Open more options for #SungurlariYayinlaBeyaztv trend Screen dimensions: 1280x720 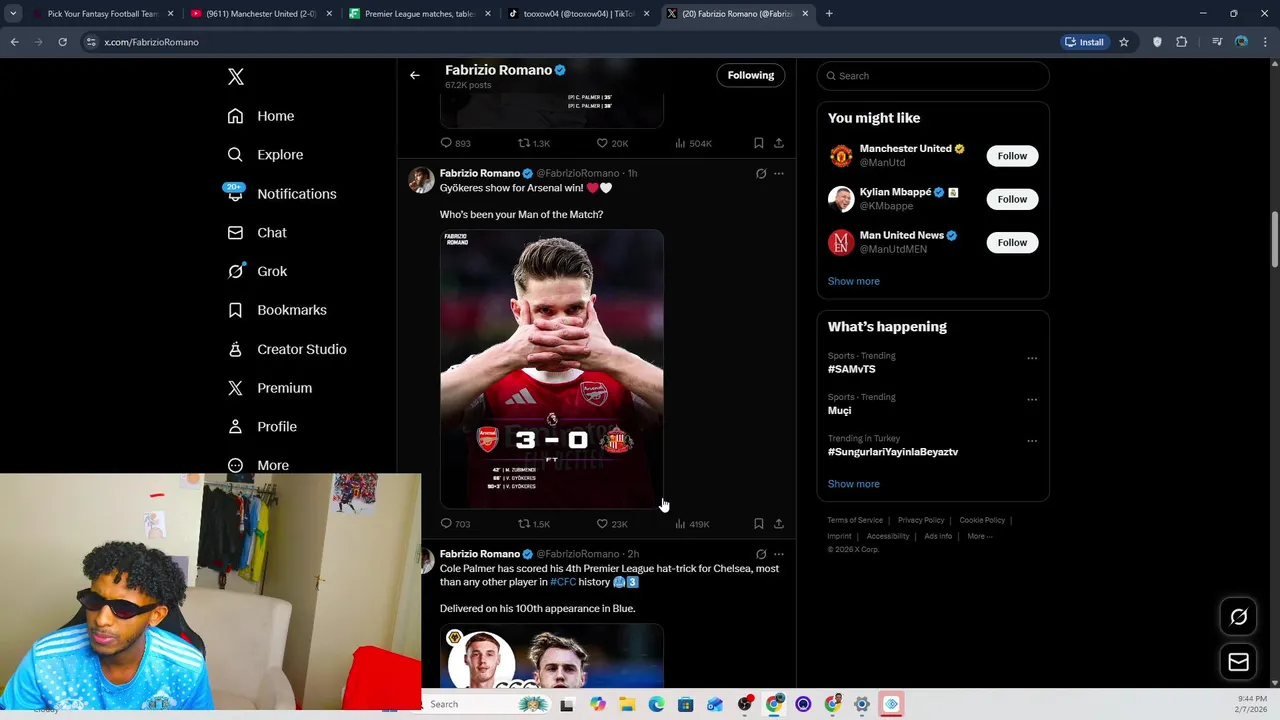[x=1032, y=440]
